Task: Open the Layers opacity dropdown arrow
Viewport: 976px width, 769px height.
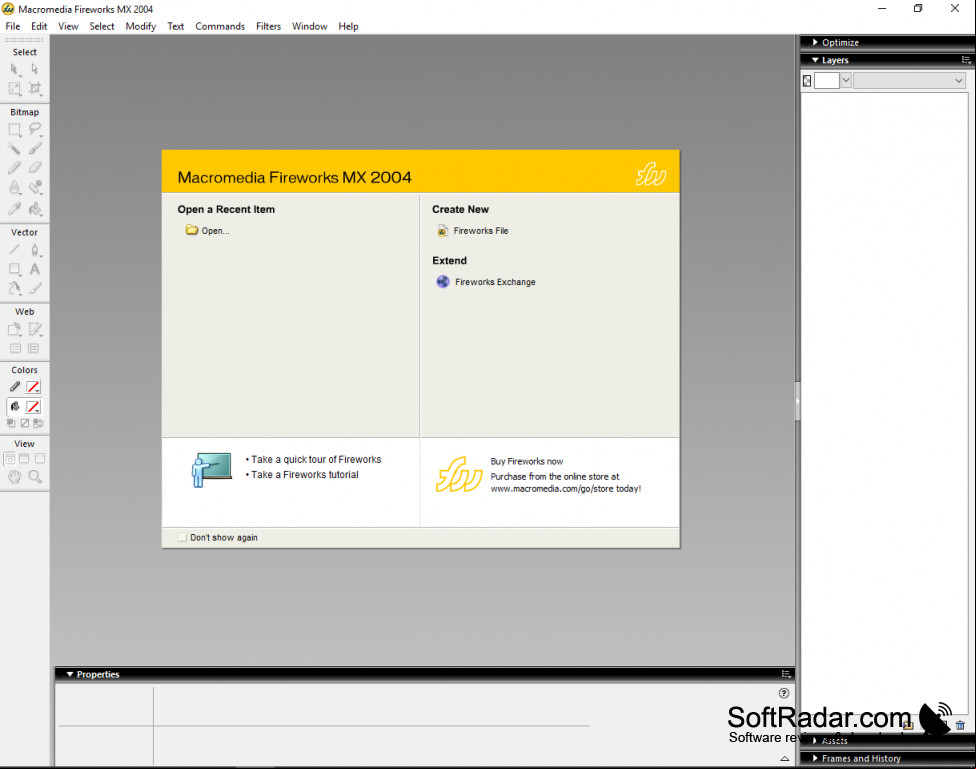Action: click(x=846, y=80)
